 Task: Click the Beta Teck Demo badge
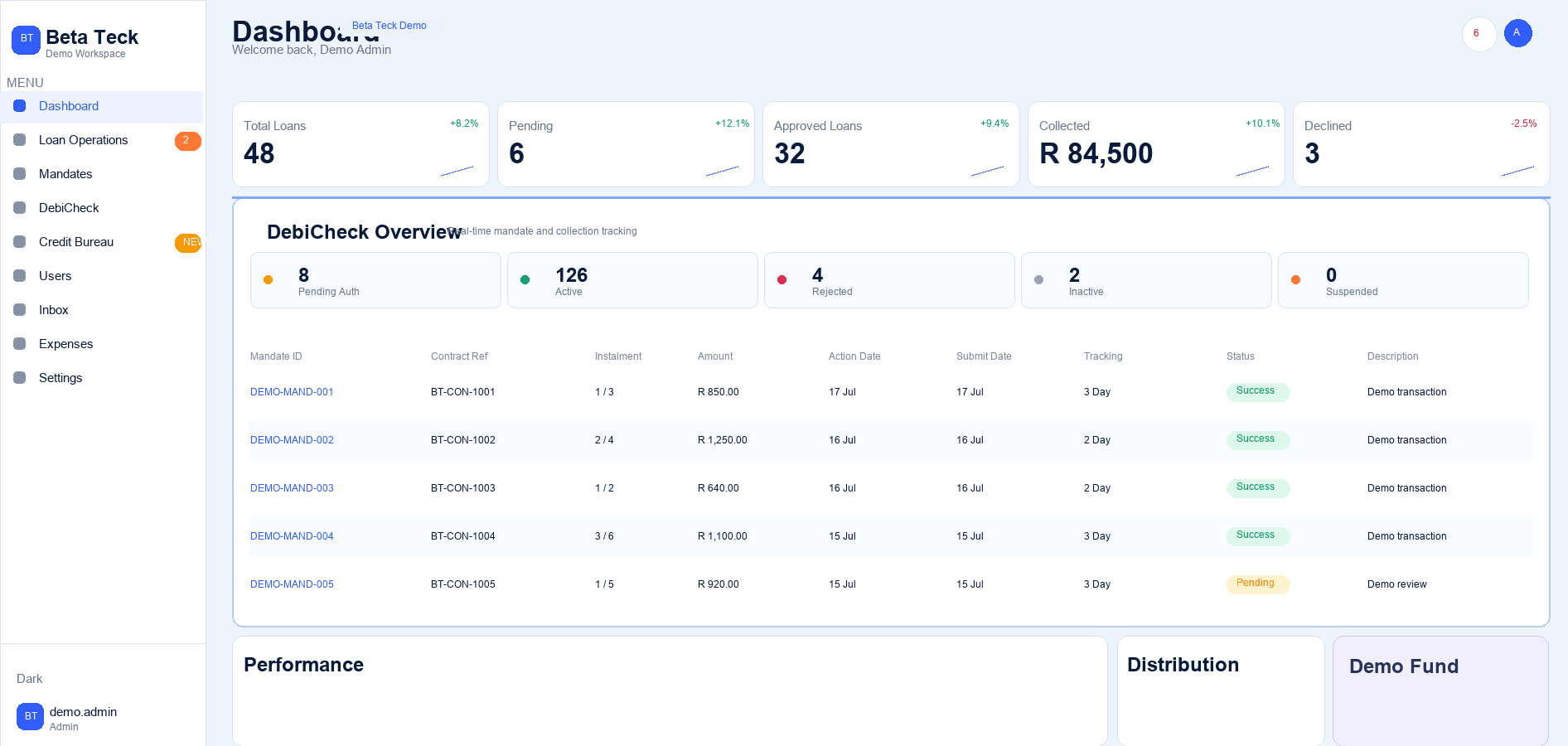[390, 26]
